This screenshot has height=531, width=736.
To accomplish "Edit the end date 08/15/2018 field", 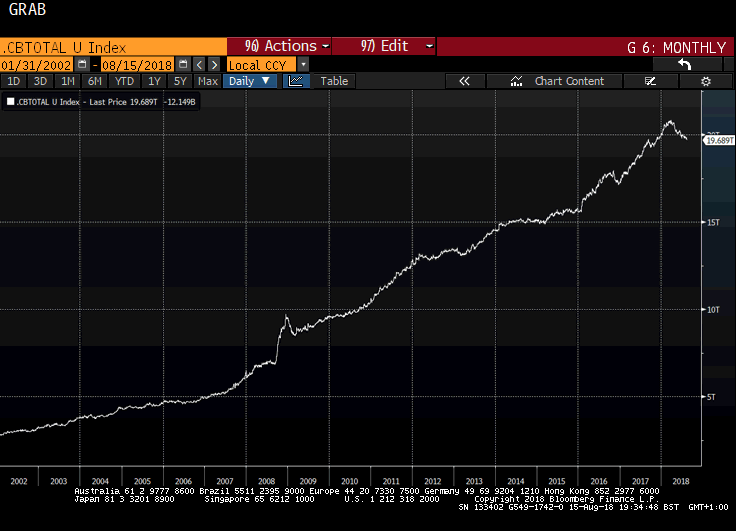I will pyautogui.click(x=137, y=65).
